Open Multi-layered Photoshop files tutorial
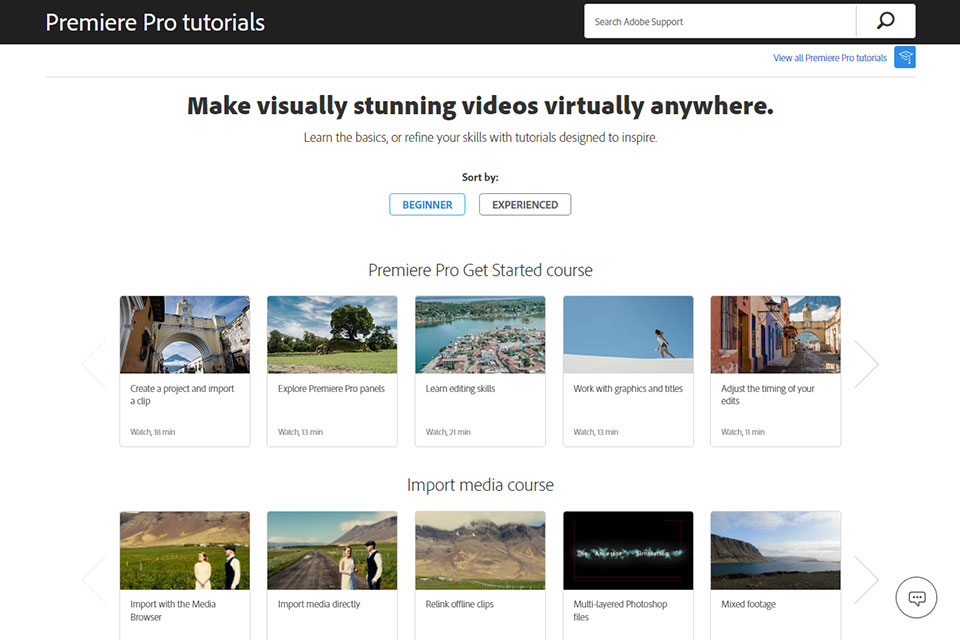 click(628, 575)
